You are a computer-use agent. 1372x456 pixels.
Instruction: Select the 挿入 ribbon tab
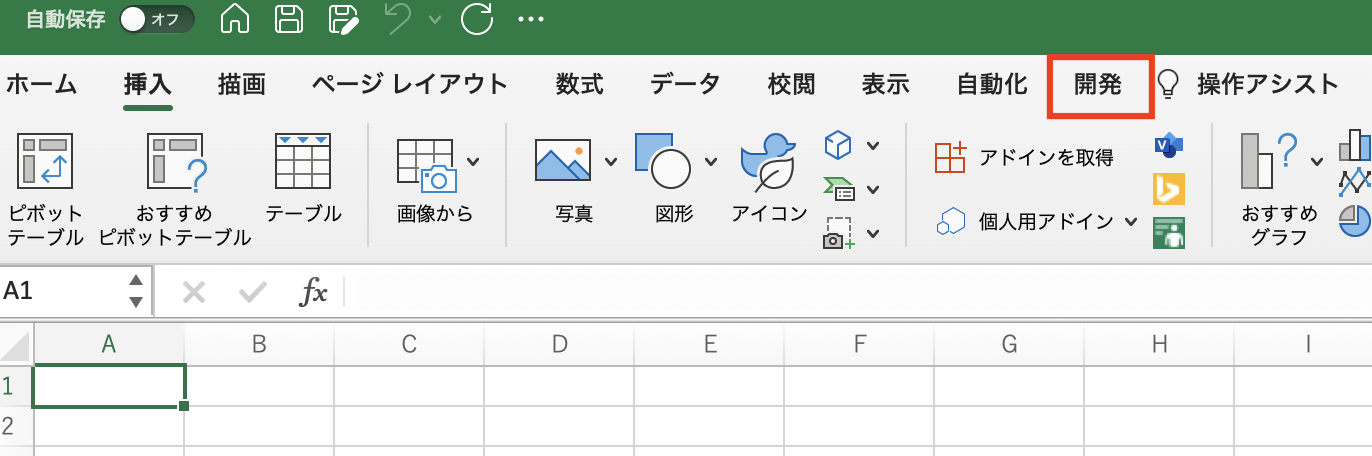(x=147, y=85)
